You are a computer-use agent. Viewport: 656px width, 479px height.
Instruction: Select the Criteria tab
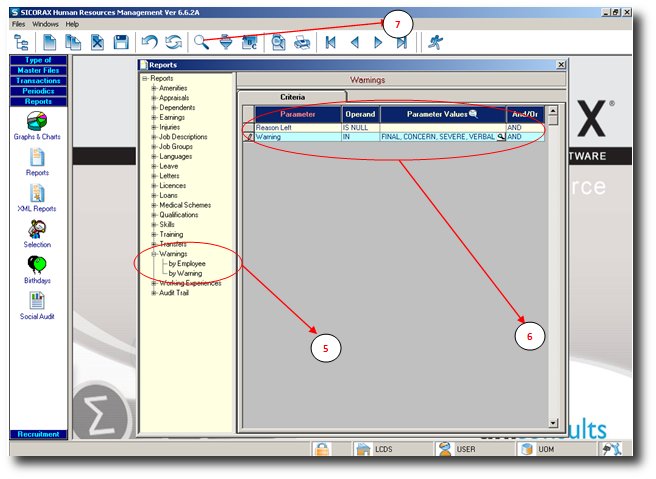pos(292,97)
